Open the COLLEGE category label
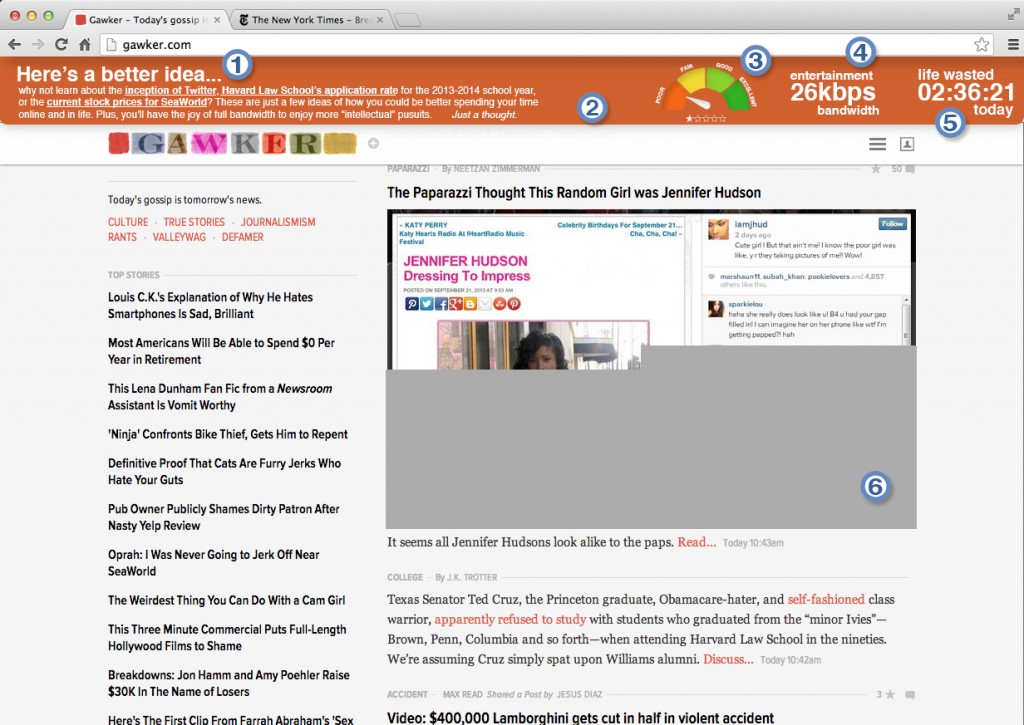This screenshot has width=1024, height=725. tap(405, 577)
